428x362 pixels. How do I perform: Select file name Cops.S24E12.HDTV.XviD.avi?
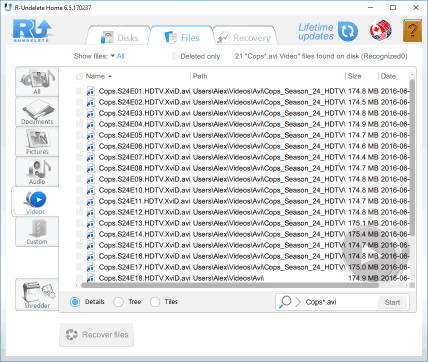[145, 212]
